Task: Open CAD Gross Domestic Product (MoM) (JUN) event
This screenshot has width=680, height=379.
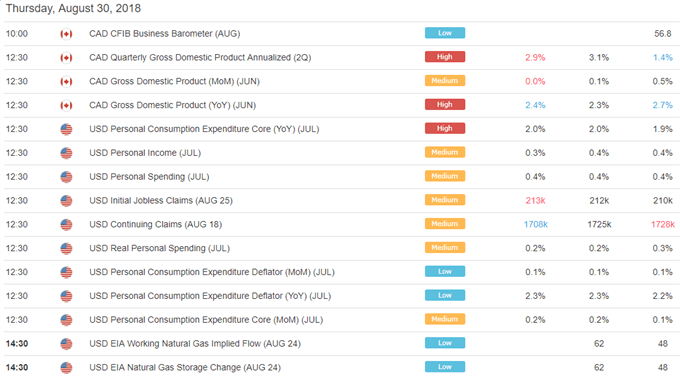Action: click(174, 82)
